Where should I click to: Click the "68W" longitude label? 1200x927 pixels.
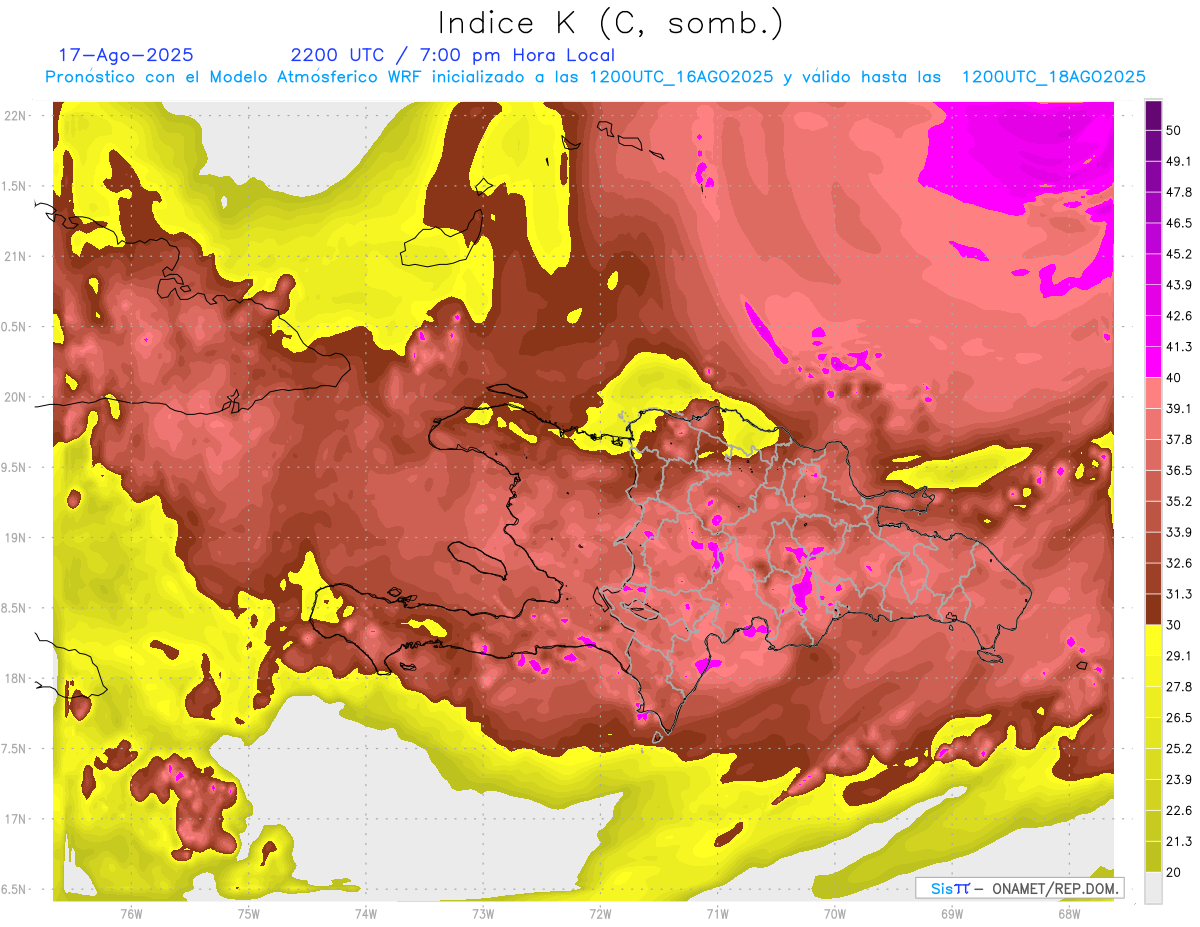coord(1069,913)
